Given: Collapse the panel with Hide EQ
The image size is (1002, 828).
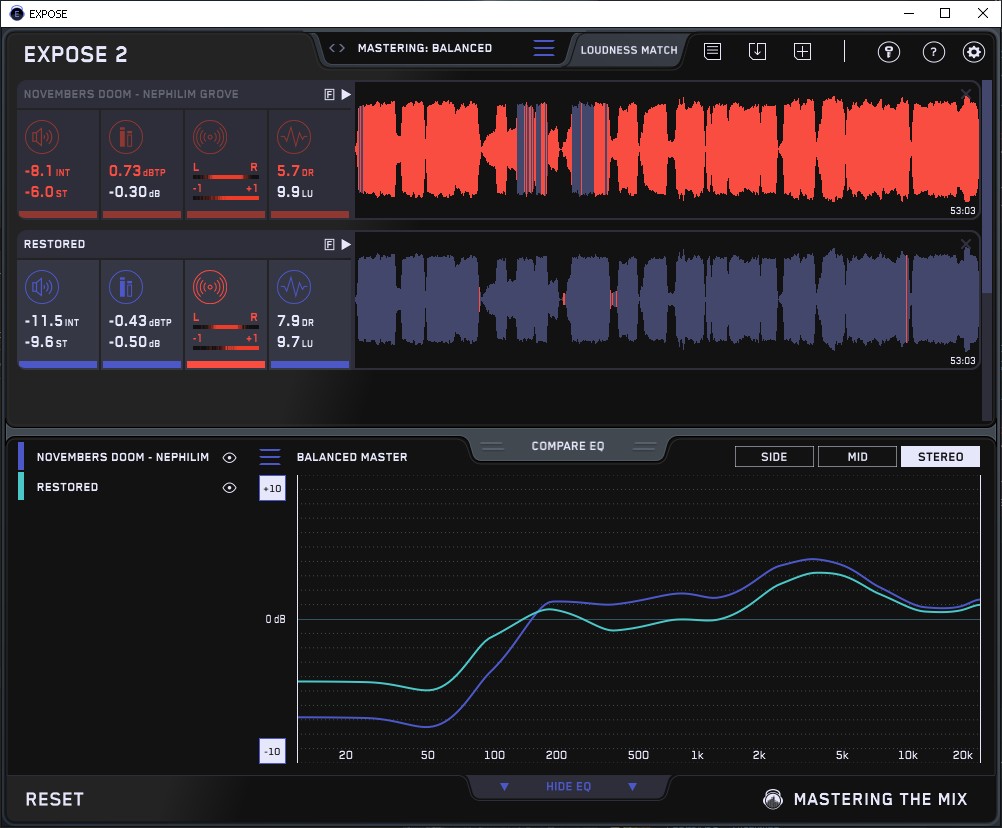Looking at the screenshot, I should coord(568,786).
